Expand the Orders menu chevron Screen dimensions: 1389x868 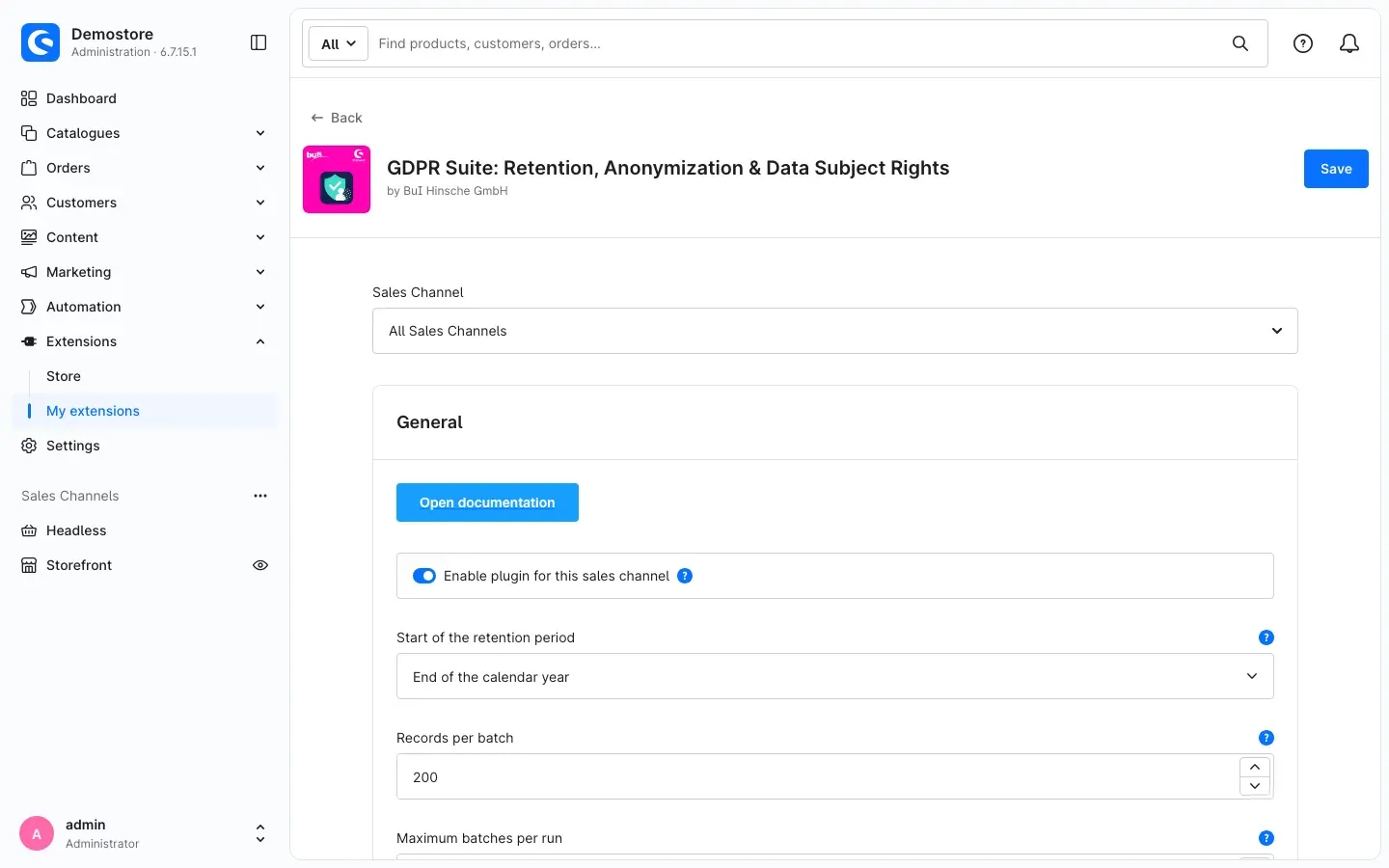(x=260, y=168)
